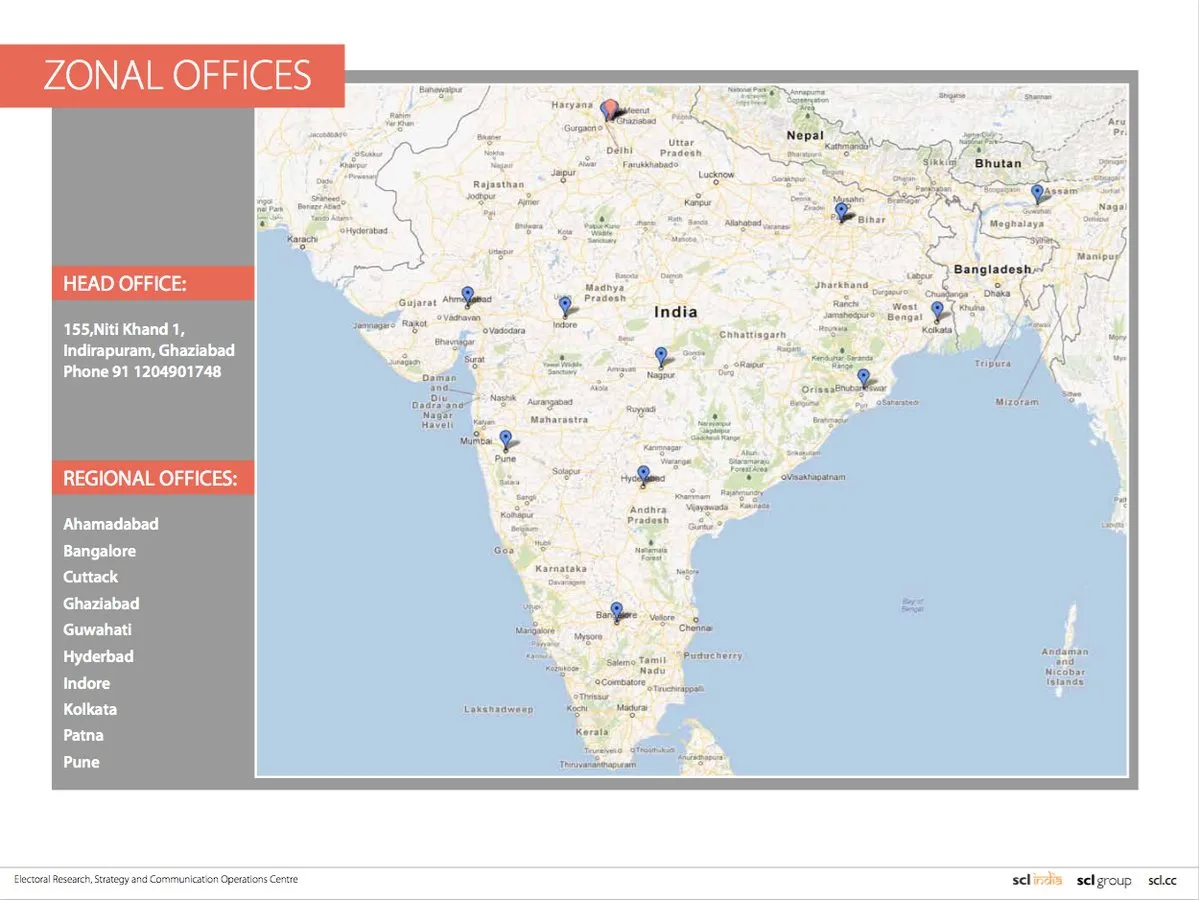Select the Lucknow label on the map
The height and width of the screenshot is (900, 1199).
click(716, 174)
